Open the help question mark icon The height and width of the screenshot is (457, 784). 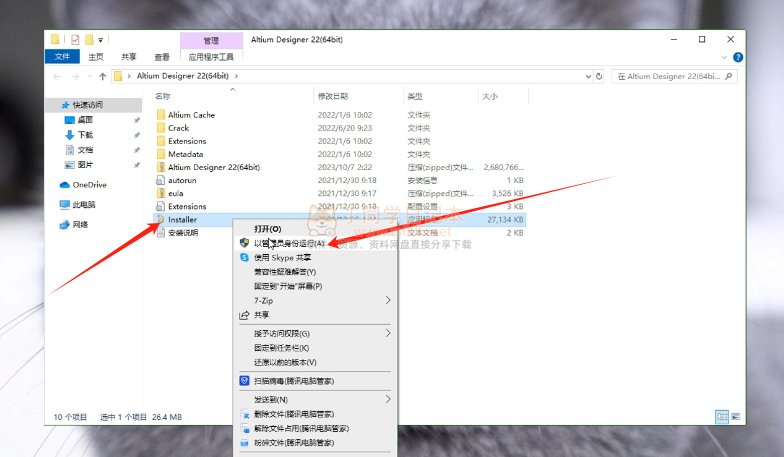tap(738, 57)
